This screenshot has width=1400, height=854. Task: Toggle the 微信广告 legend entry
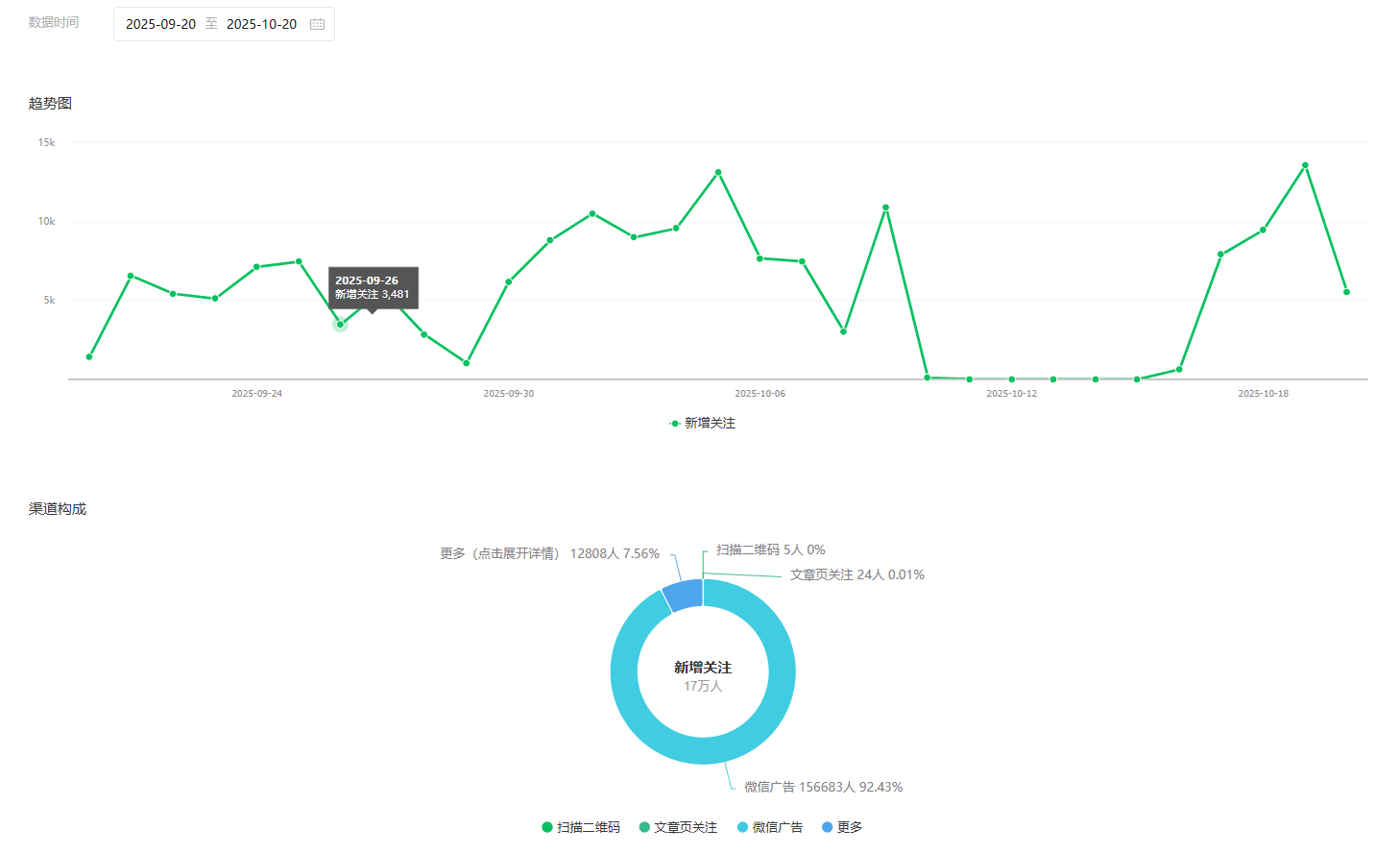click(770, 827)
